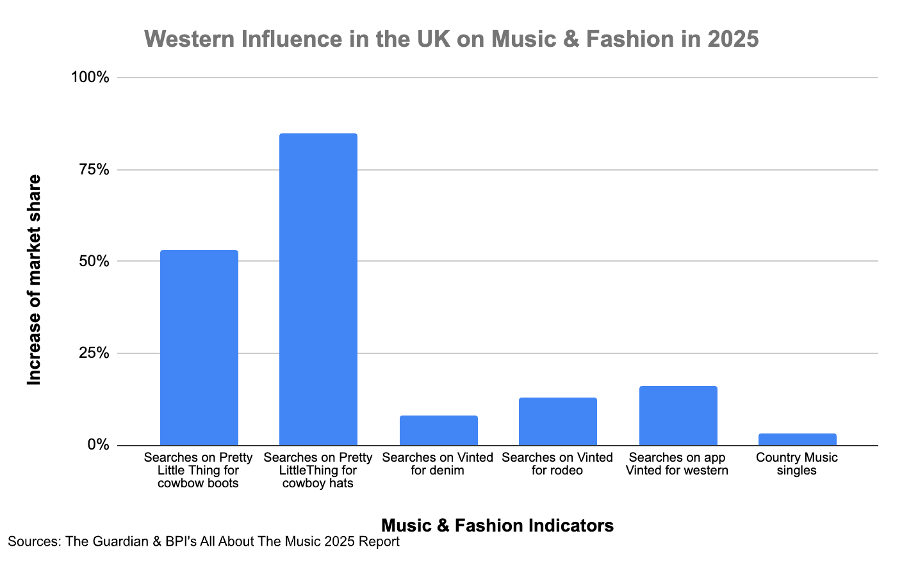
Task: Click the 75% axis label
Action: coord(94,169)
